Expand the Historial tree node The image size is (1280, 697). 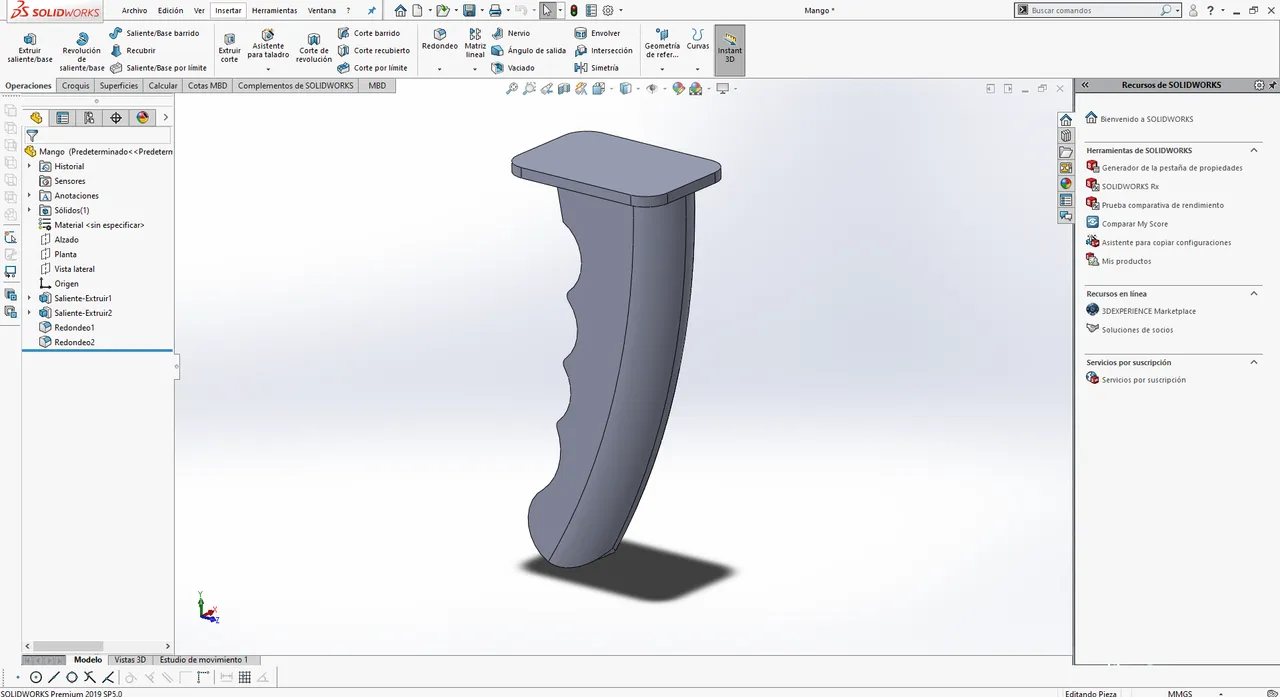[x=29, y=166]
